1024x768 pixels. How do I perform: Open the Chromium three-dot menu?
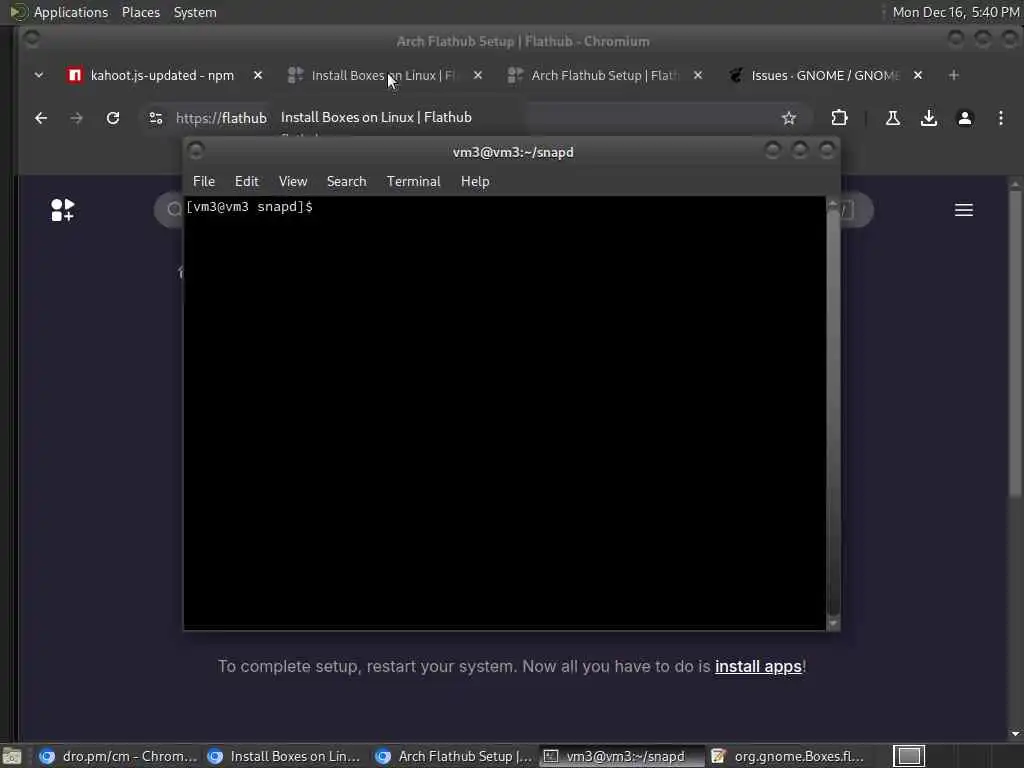(x=1000, y=118)
